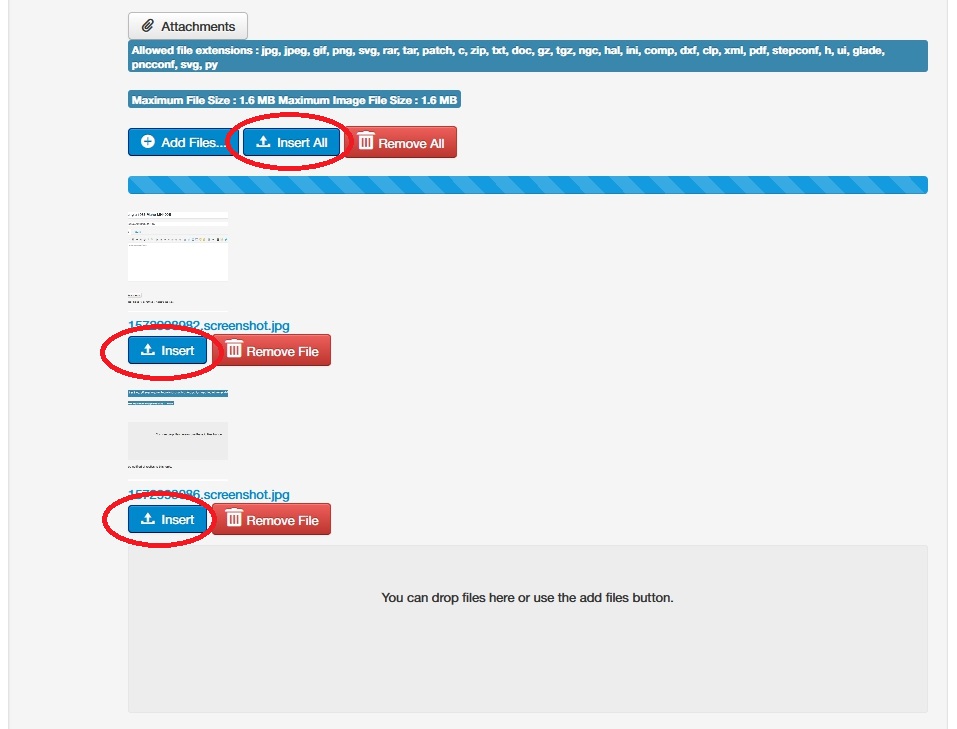Image resolution: width=957 pixels, height=729 pixels.
Task: Insert the file ending 982.screenshot.jpg
Action: 167,350
